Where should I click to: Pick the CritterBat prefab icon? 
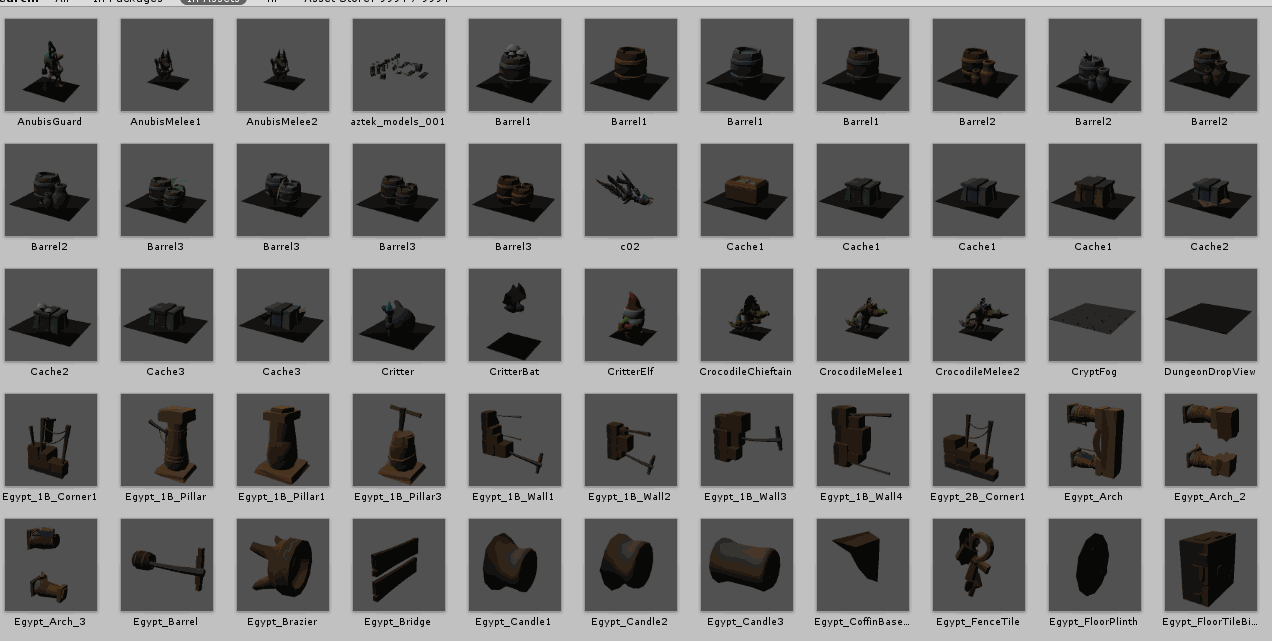(515, 315)
